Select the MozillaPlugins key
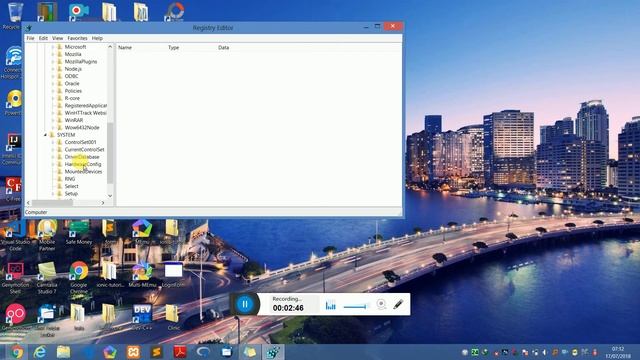 click(x=81, y=62)
